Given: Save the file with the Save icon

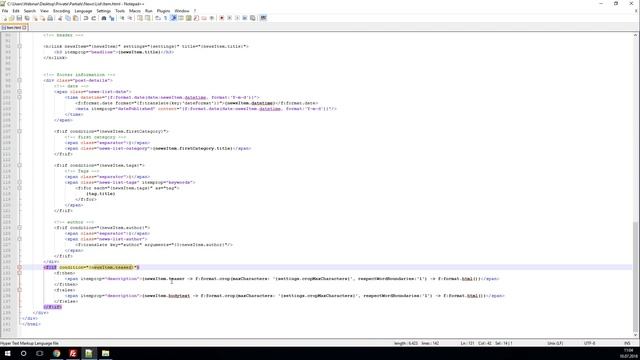Looking at the screenshot, I should point(19,18).
